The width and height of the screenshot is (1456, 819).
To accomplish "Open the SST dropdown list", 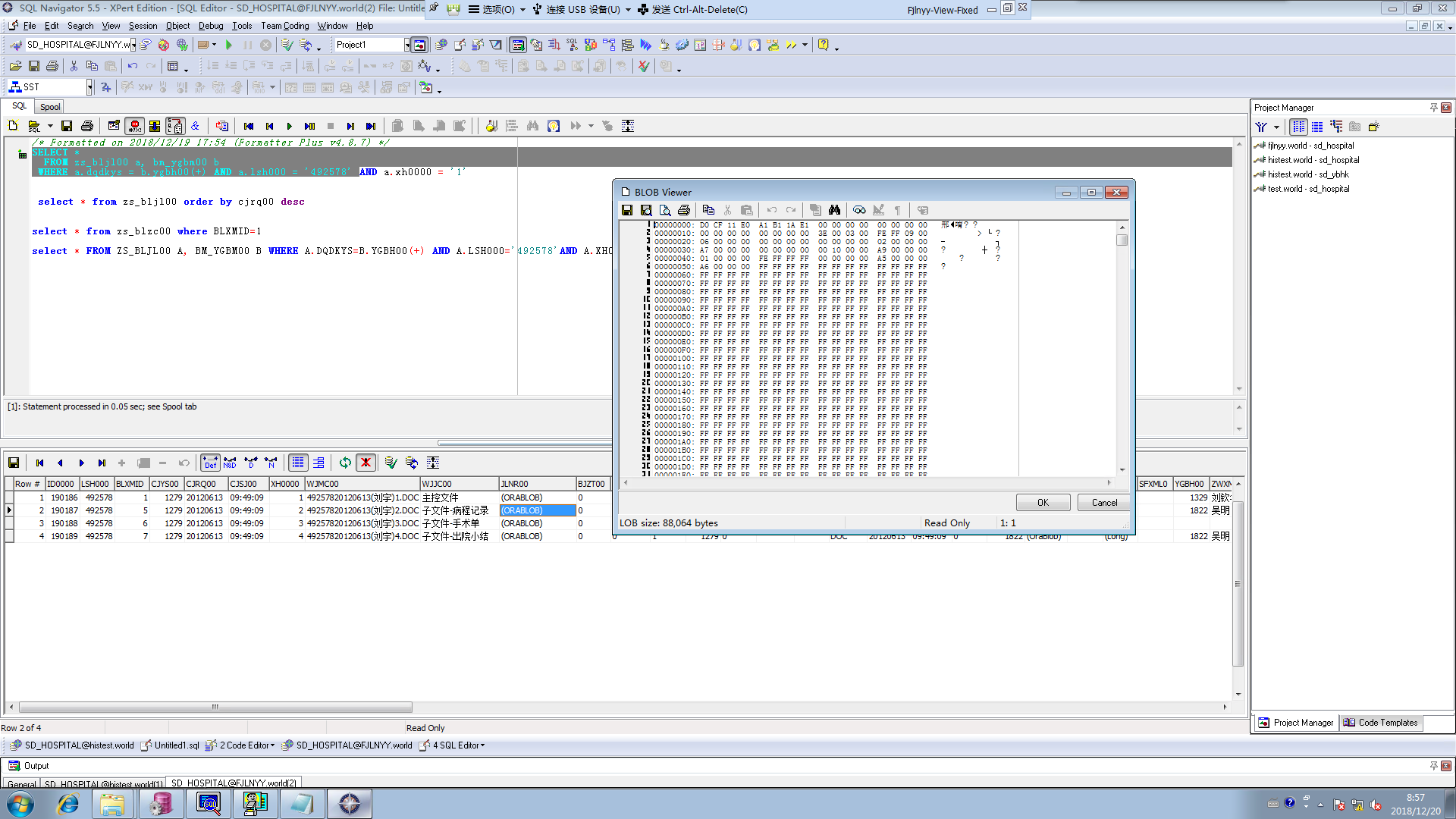I will (89, 87).
